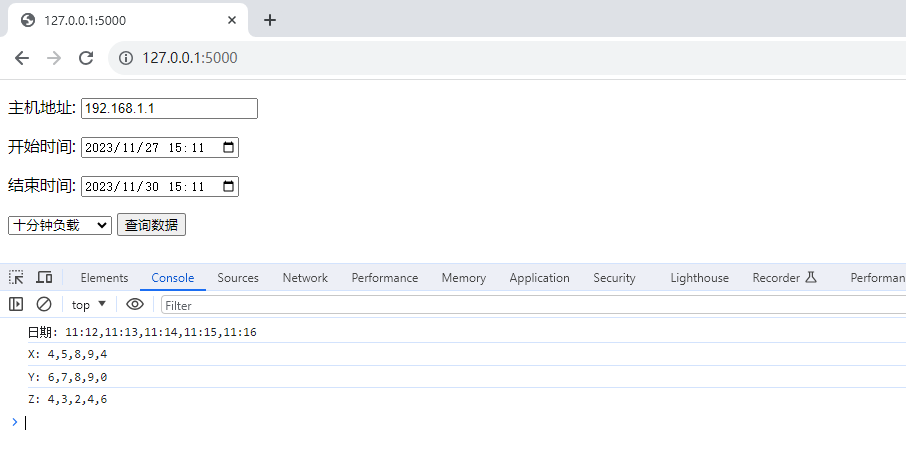Click the 查询数据 query button
This screenshot has height=449, width=906.
151,225
